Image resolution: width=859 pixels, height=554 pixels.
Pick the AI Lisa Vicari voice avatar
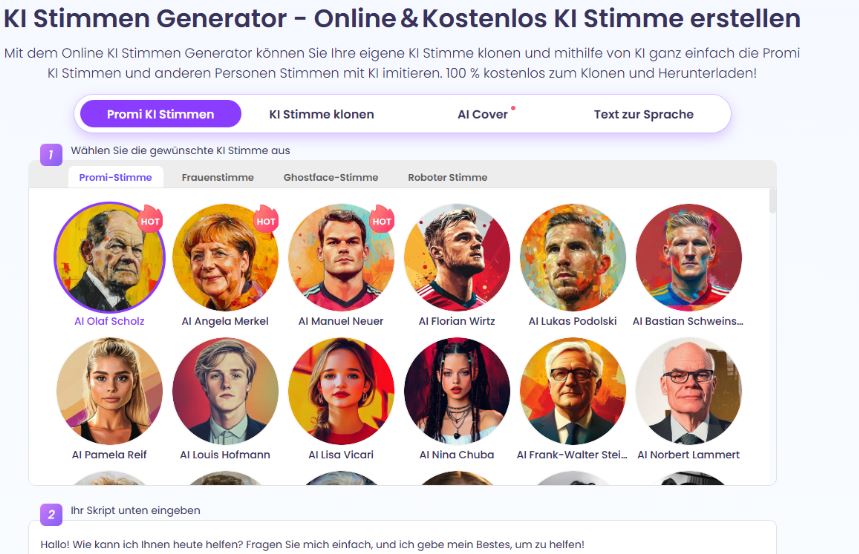[341, 390]
